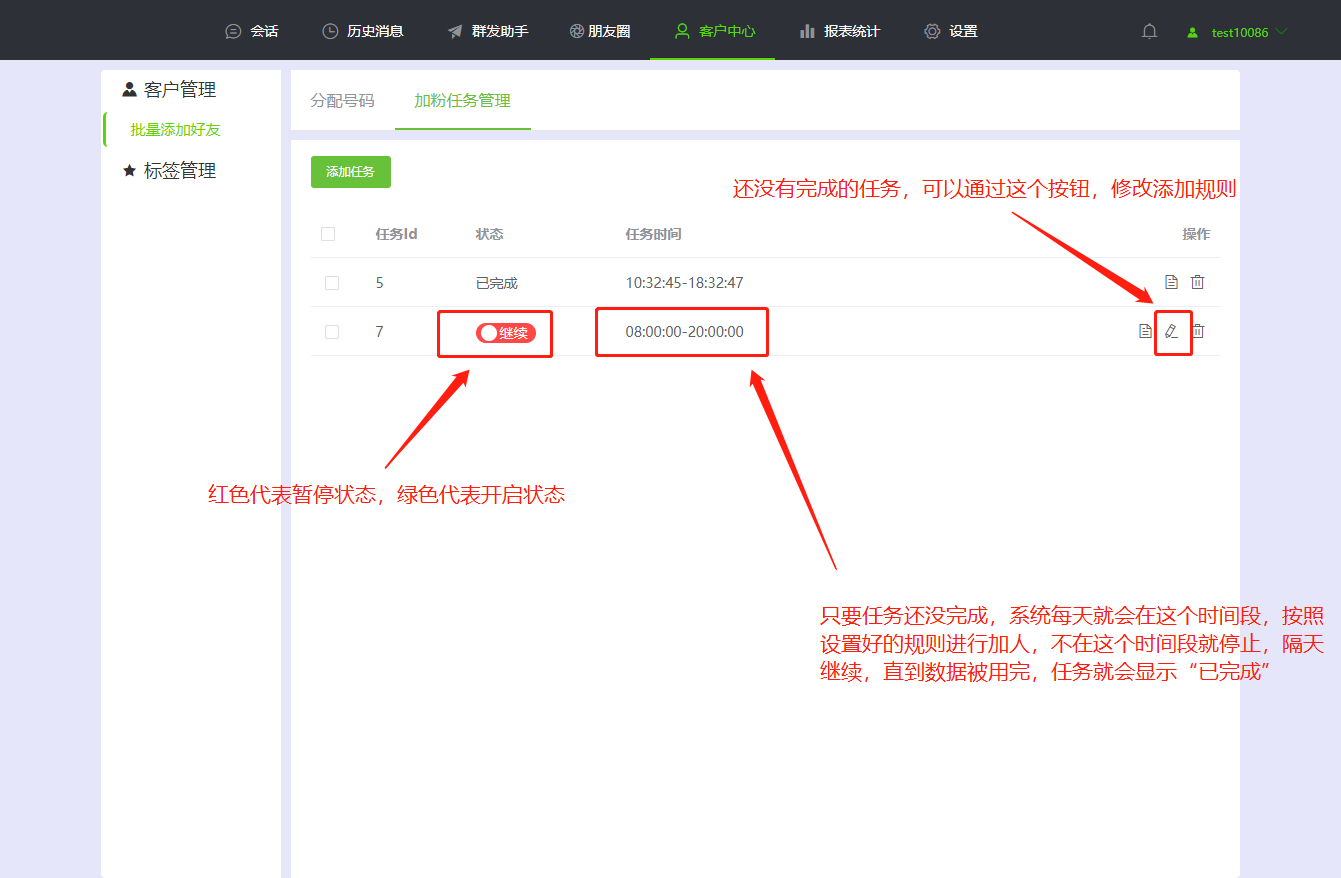The width and height of the screenshot is (1341, 878).
Task: Open the 历史消息 history tab
Action: pyautogui.click(x=363, y=31)
